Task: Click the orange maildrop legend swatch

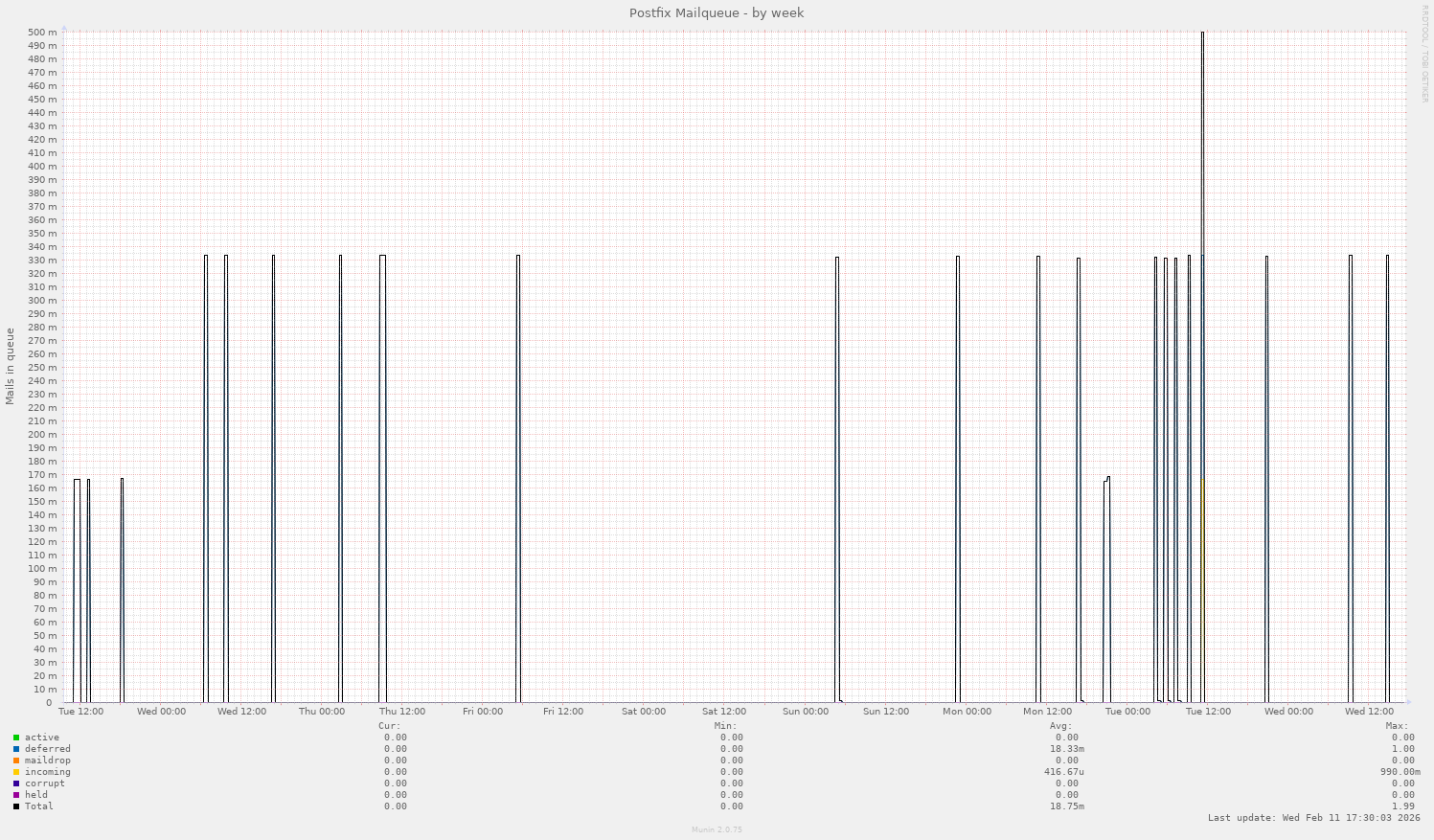Action: [17, 760]
